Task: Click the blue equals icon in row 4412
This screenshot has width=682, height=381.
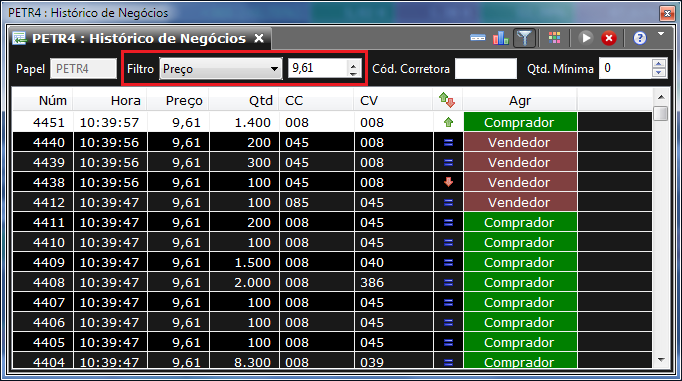Action: (x=448, y=203)
